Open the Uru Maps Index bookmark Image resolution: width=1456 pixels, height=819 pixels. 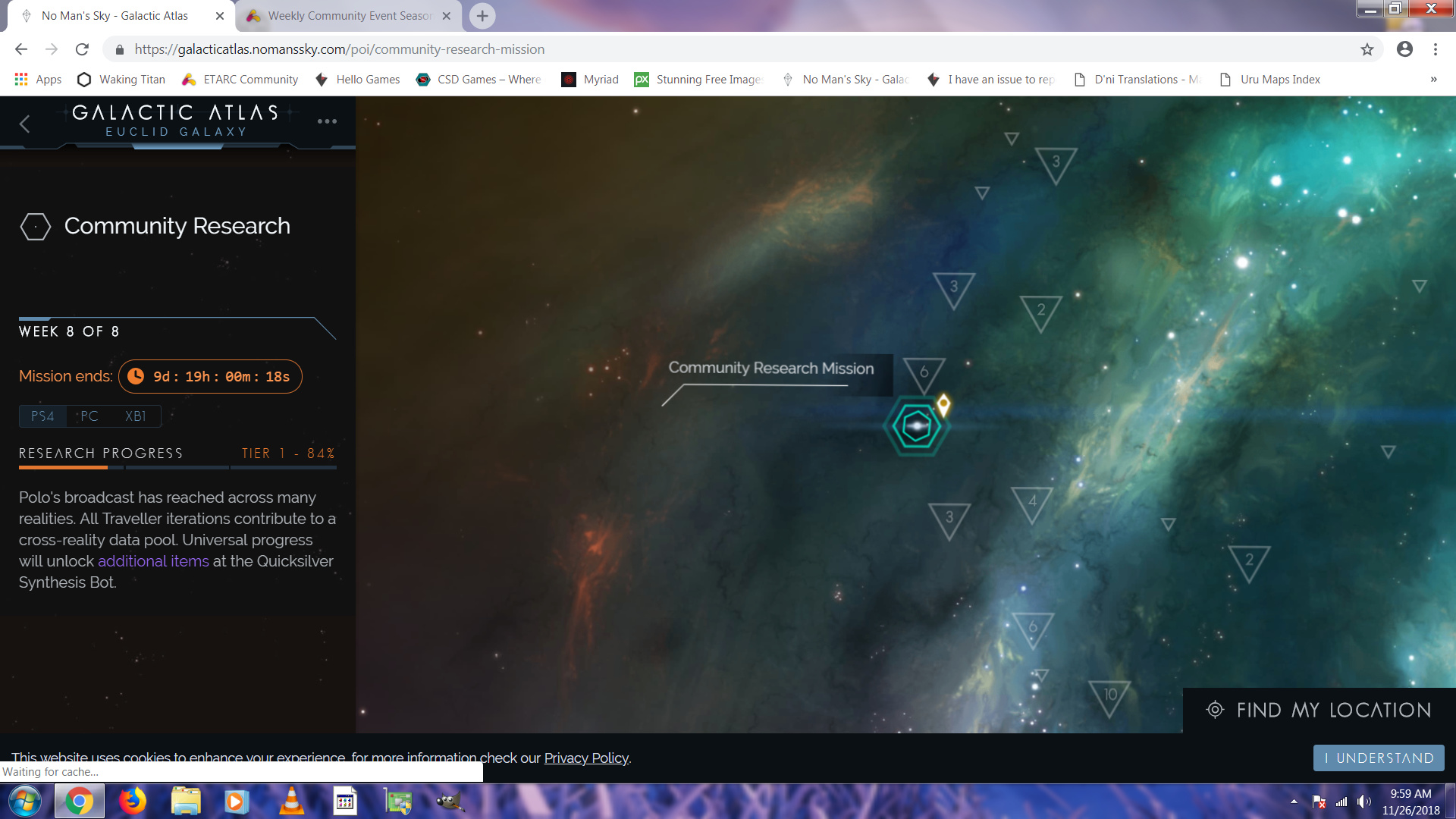1270,80
